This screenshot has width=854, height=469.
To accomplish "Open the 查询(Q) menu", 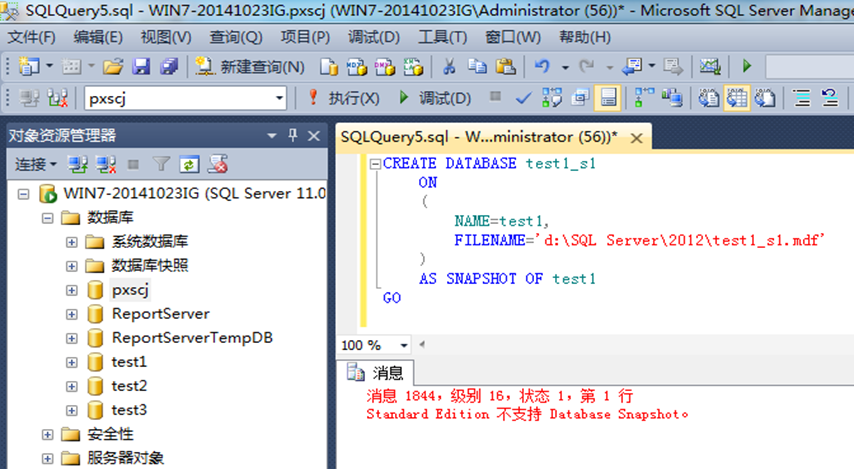I will (x=236, y=37).
